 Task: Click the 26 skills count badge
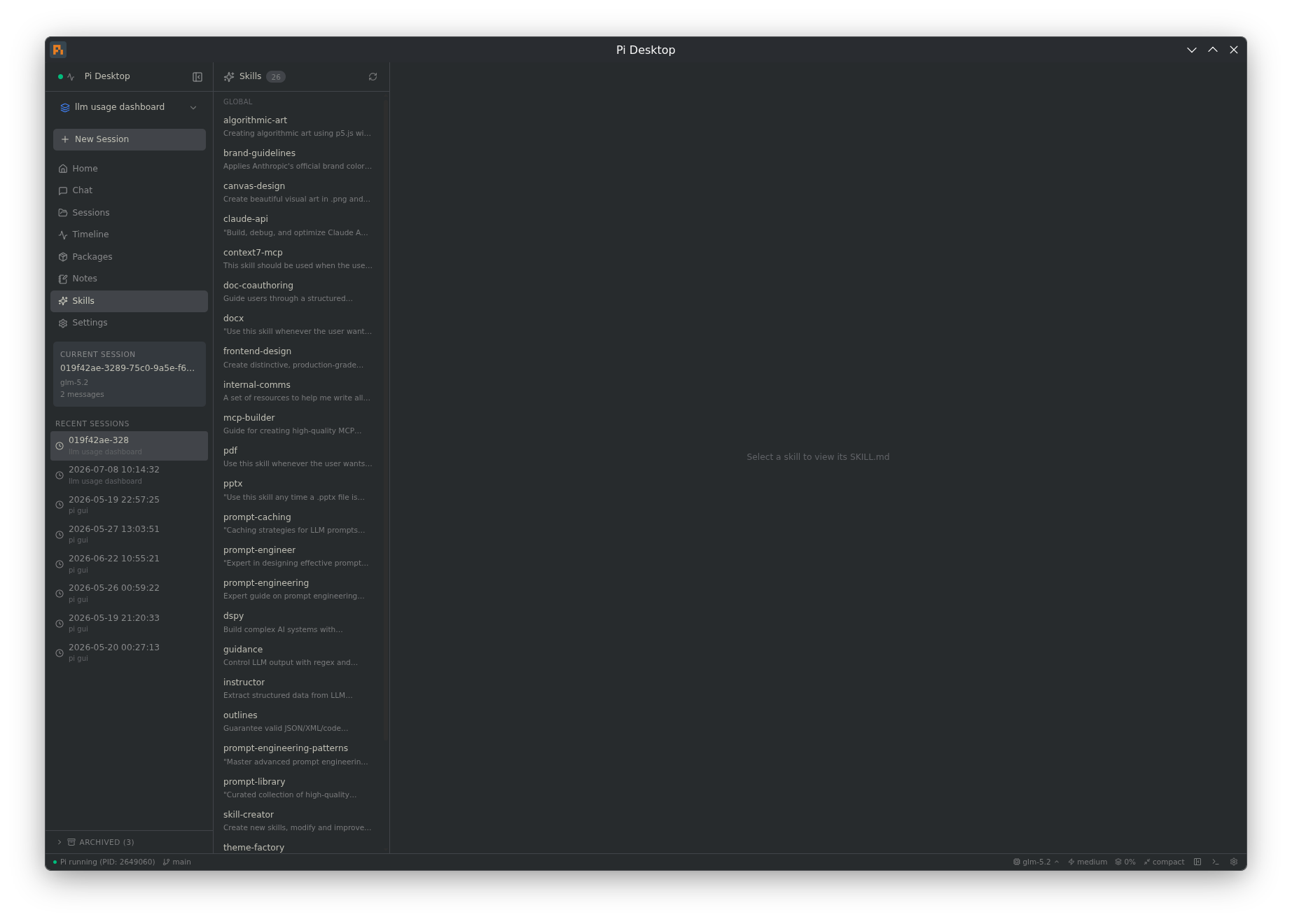pos(276,77)
